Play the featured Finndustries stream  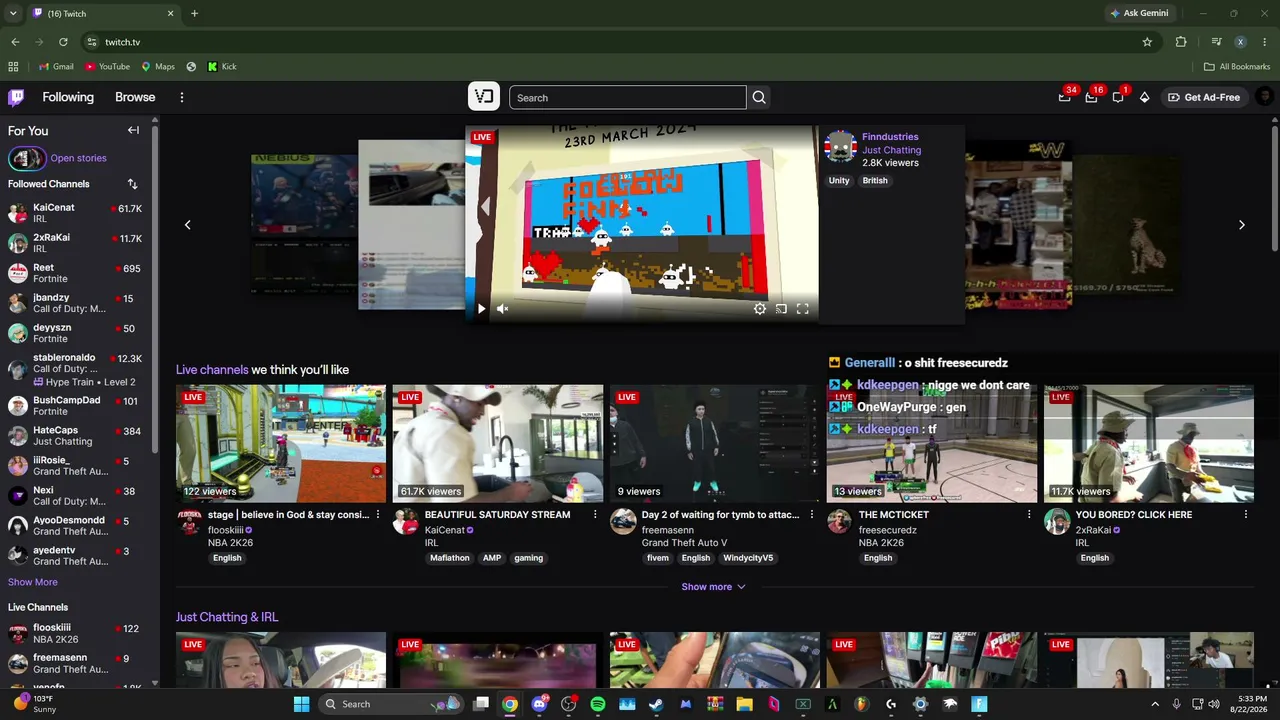pyautogui.click(x=481, y=309)
